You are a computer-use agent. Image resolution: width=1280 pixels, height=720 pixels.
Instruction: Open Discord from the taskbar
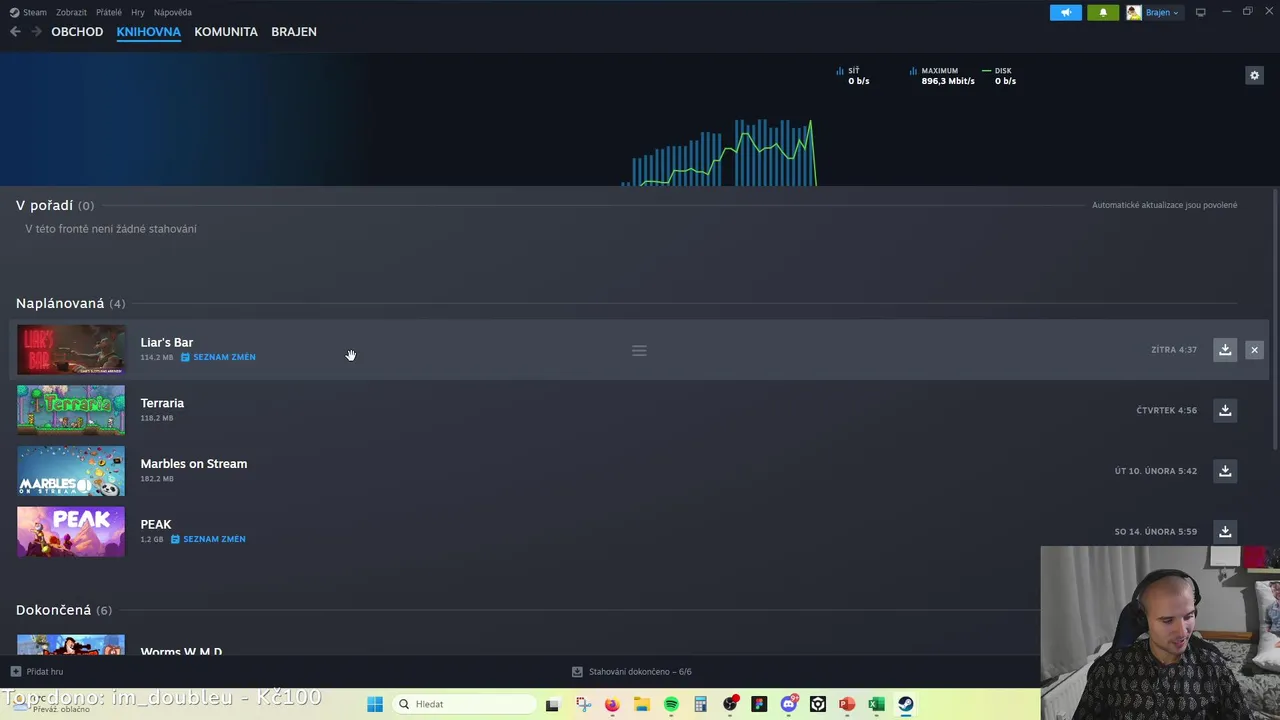pos(789,704)
